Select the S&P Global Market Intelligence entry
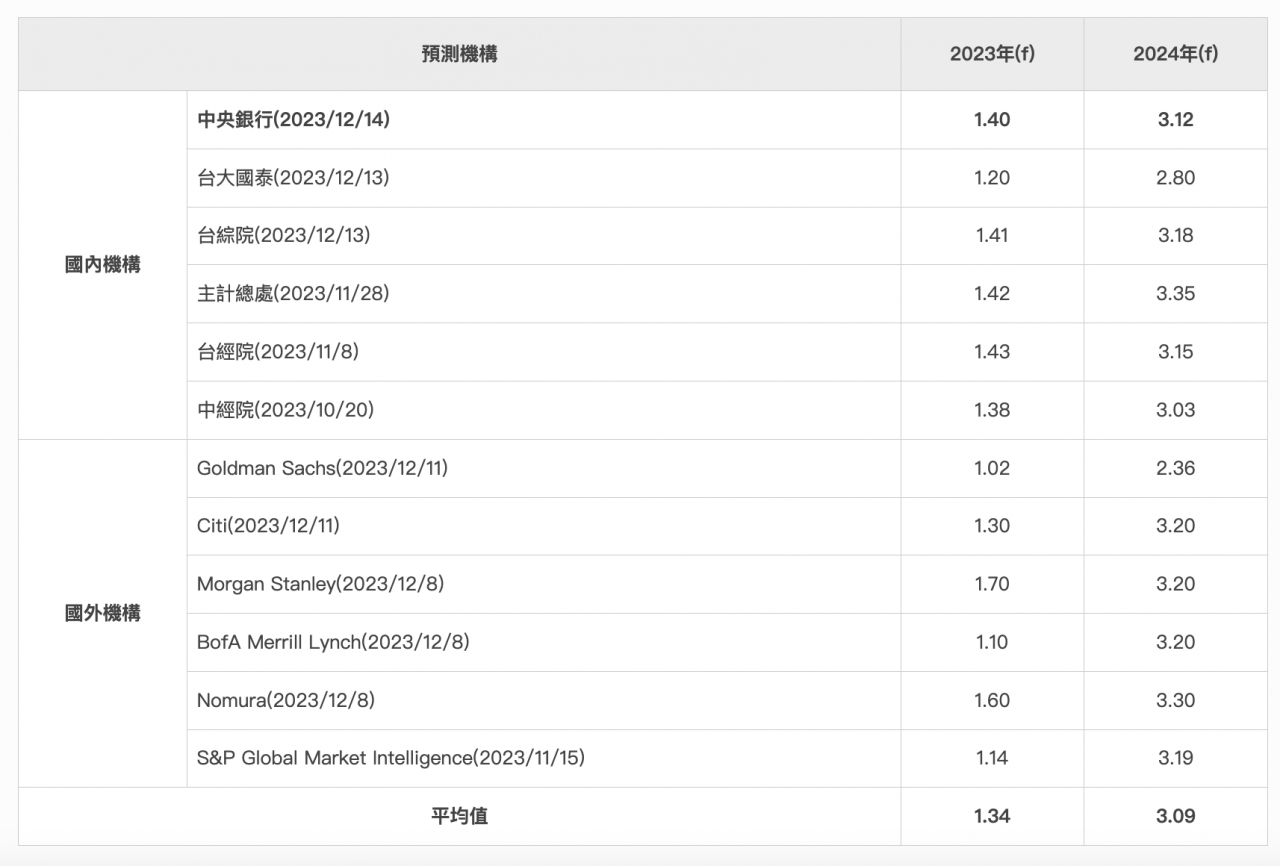 [x=391, y=758]
